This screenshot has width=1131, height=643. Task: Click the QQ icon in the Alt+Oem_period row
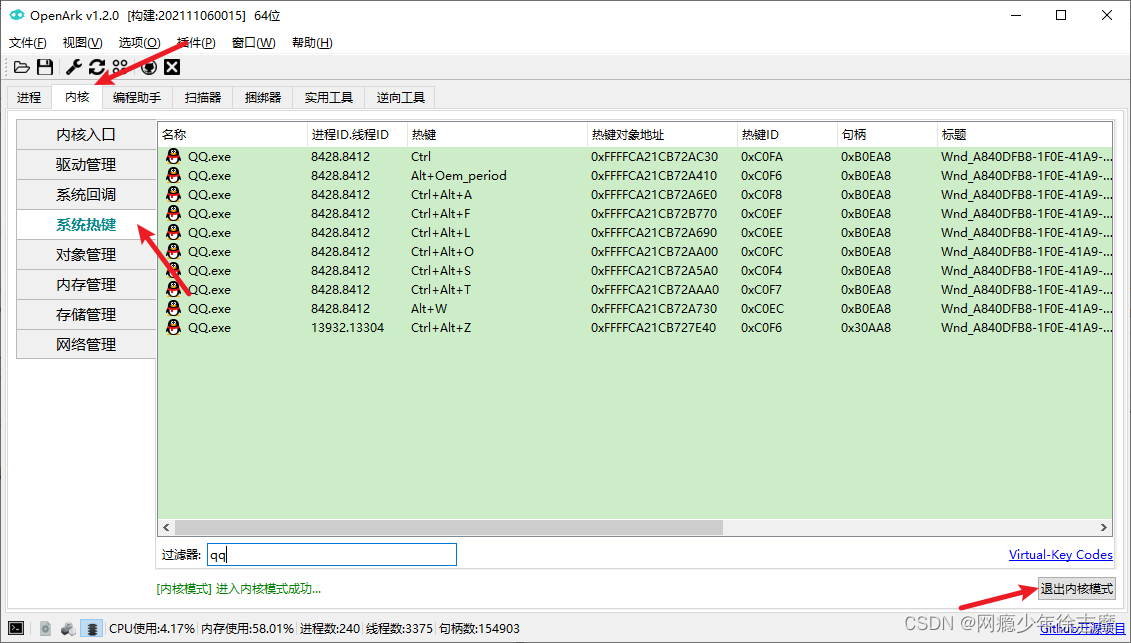[x=174, y=175]
